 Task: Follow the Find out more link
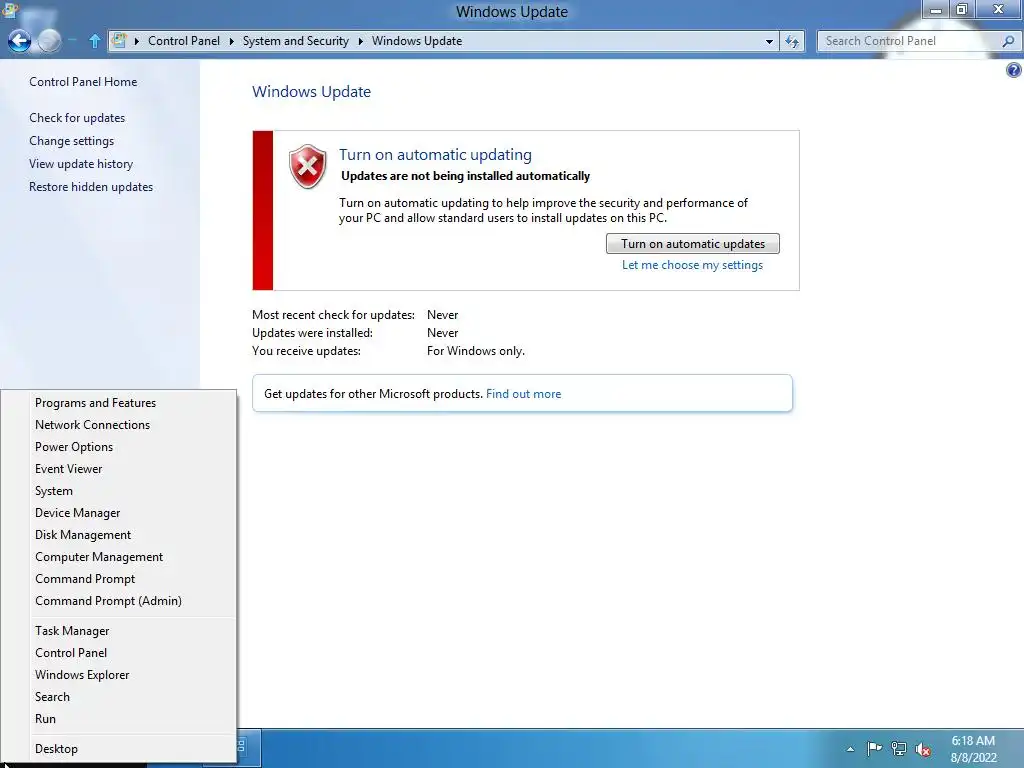pyautogui.click(x=523, y=394)
